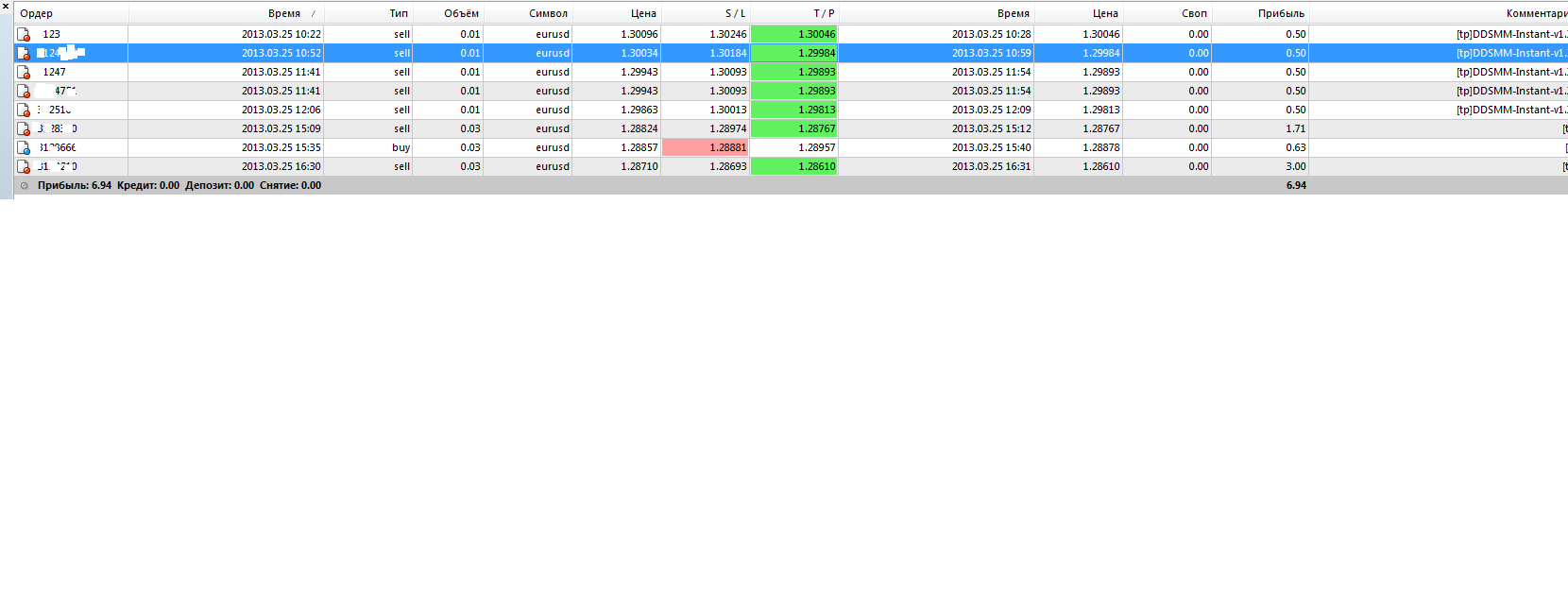The width and height of the screenshot is (1568, 595).
Task: Click order icon beside order 1247
Action: 24,72
